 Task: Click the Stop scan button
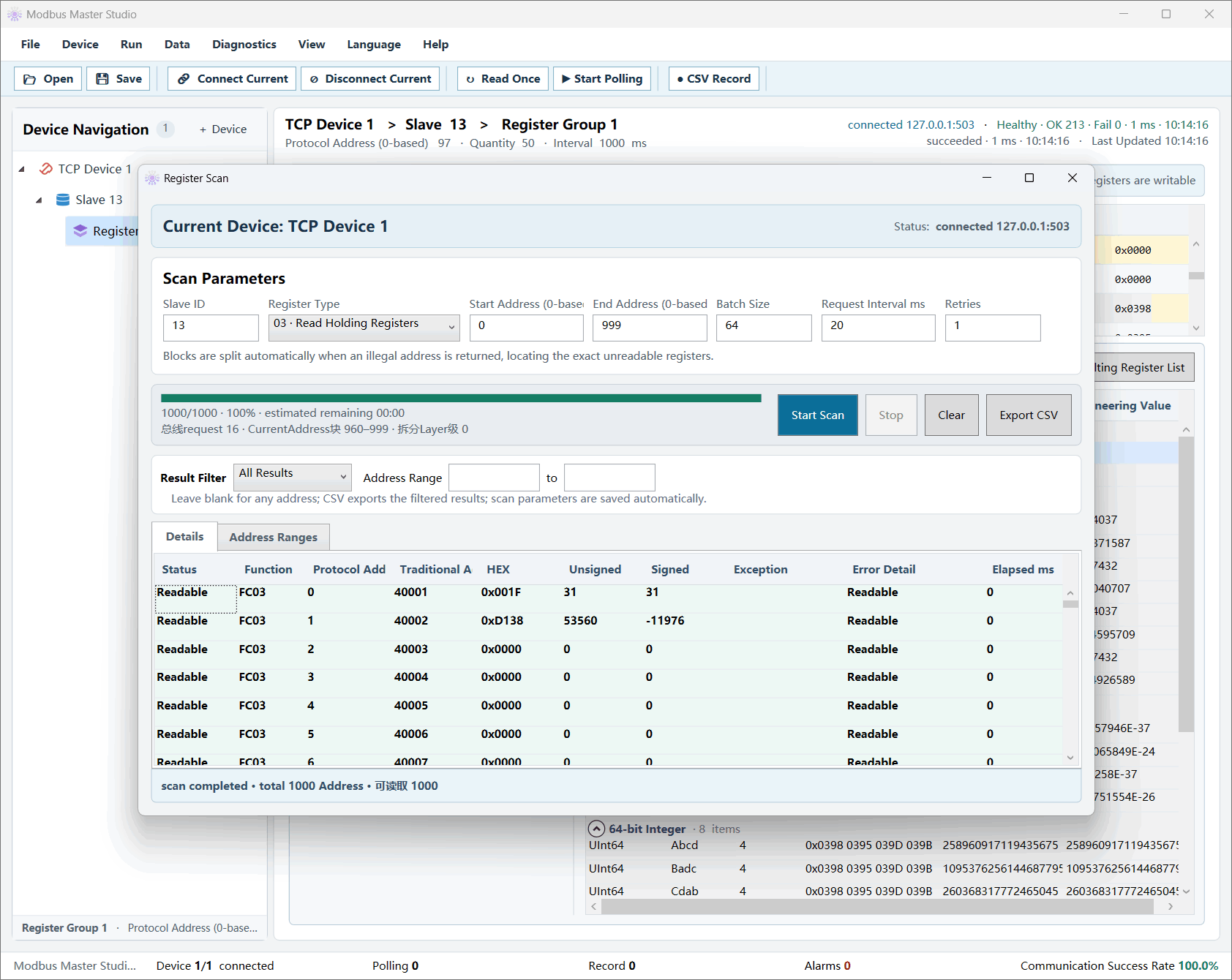tap(891, 415)
